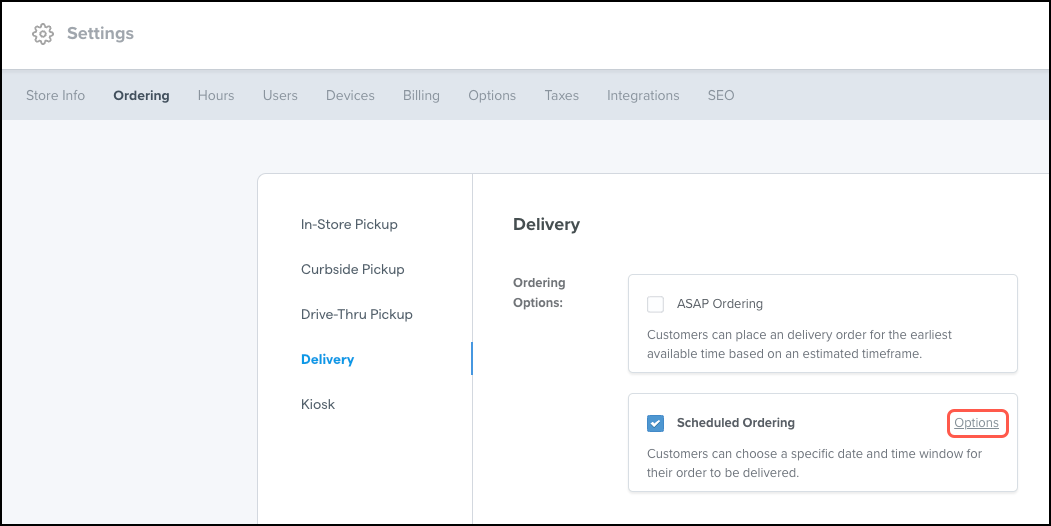Click the Settings gear icon
This screenshot has height=526, width=1051.
tap(43, 34)
